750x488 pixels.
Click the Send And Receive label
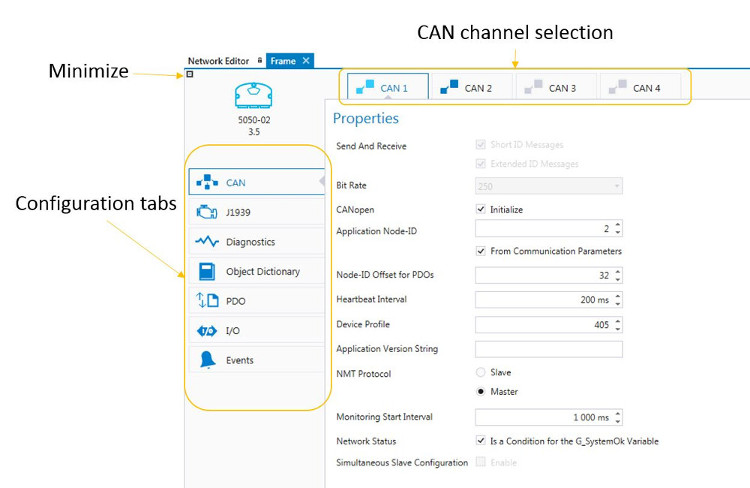(371, 146)
